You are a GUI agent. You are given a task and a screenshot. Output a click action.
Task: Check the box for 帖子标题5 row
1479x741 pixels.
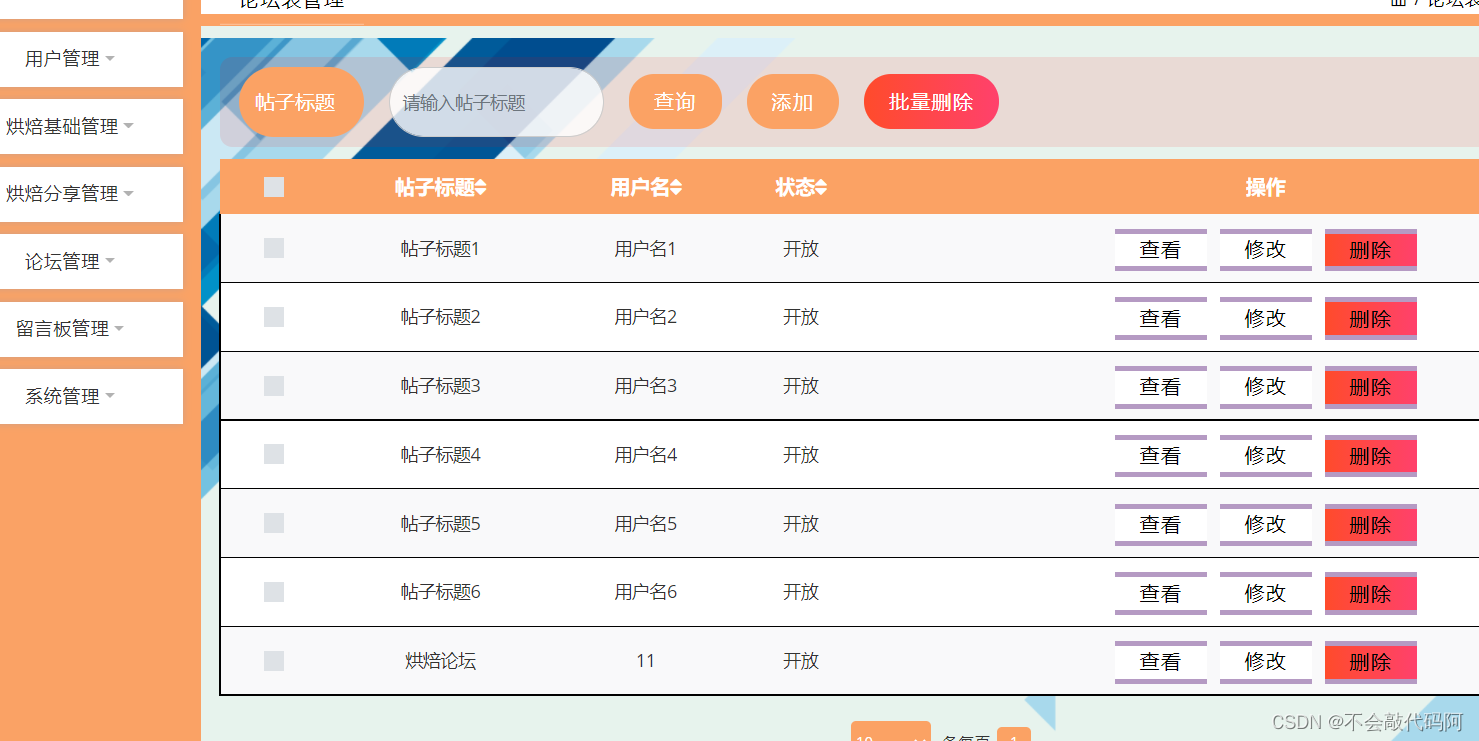coord(274,523)
